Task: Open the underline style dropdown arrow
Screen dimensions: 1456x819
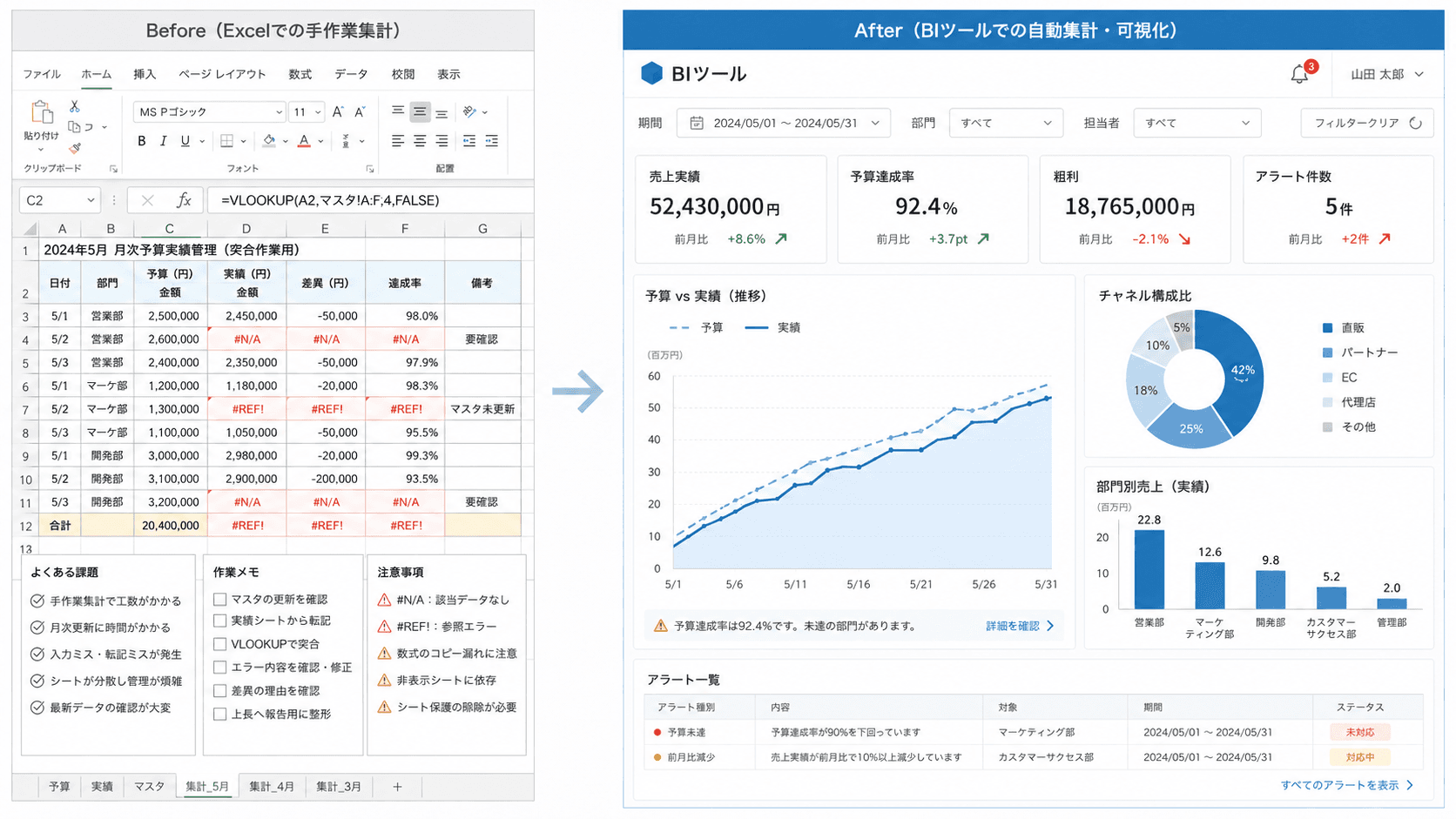Action: pos(202,141)
